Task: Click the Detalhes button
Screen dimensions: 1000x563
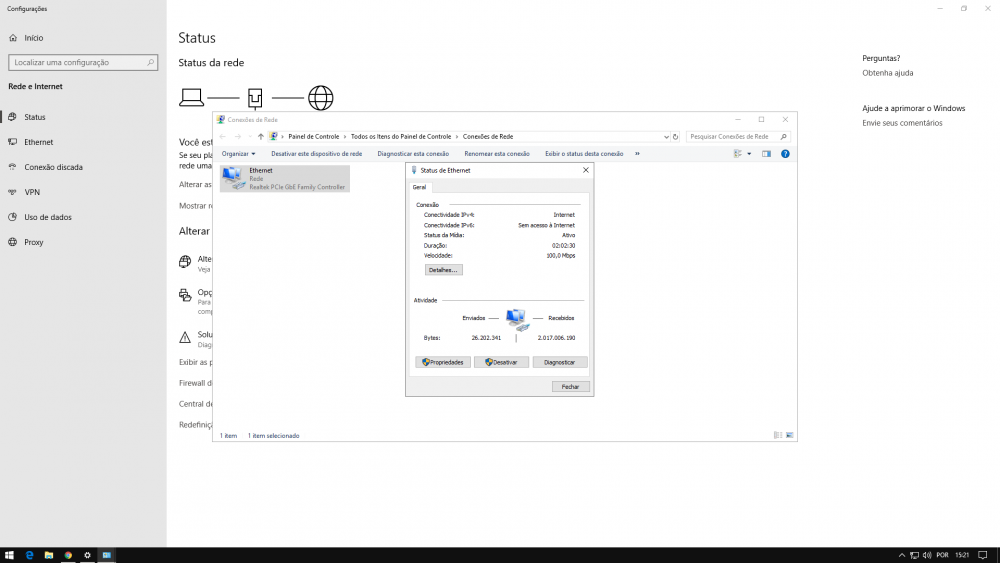Action: coord(443,270)
